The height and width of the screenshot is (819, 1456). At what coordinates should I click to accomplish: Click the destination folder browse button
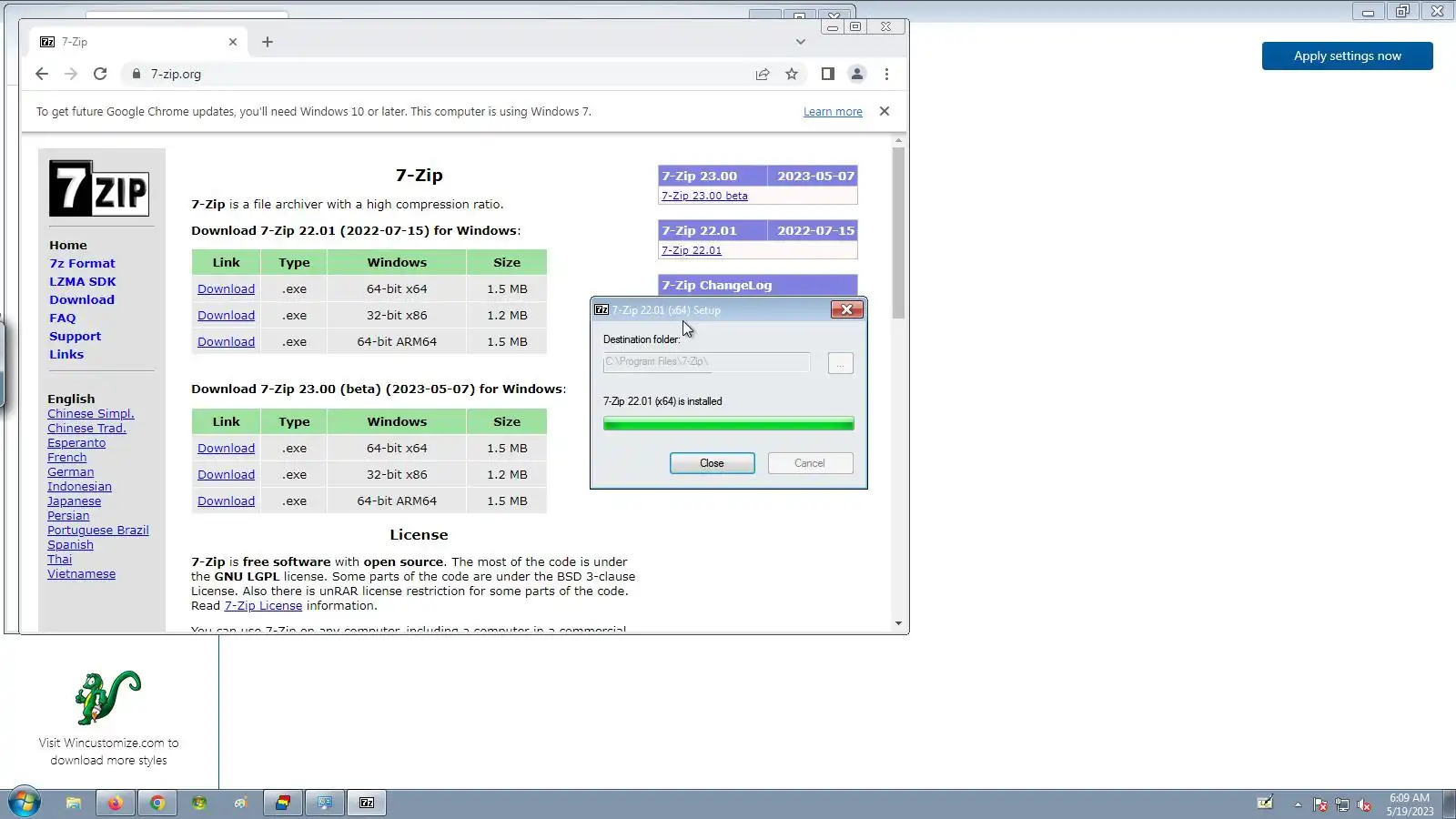click(x=841, y=363)
